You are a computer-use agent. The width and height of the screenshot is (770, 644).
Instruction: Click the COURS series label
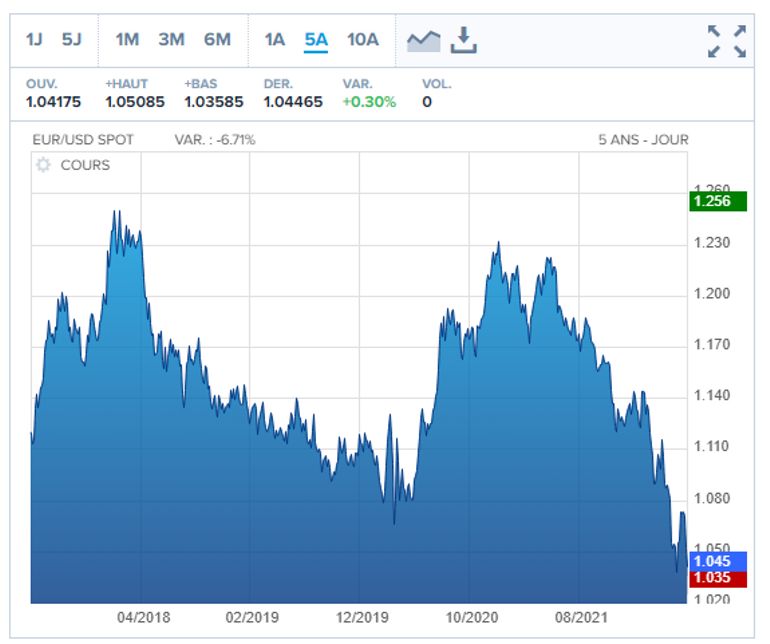coord(85,165)
